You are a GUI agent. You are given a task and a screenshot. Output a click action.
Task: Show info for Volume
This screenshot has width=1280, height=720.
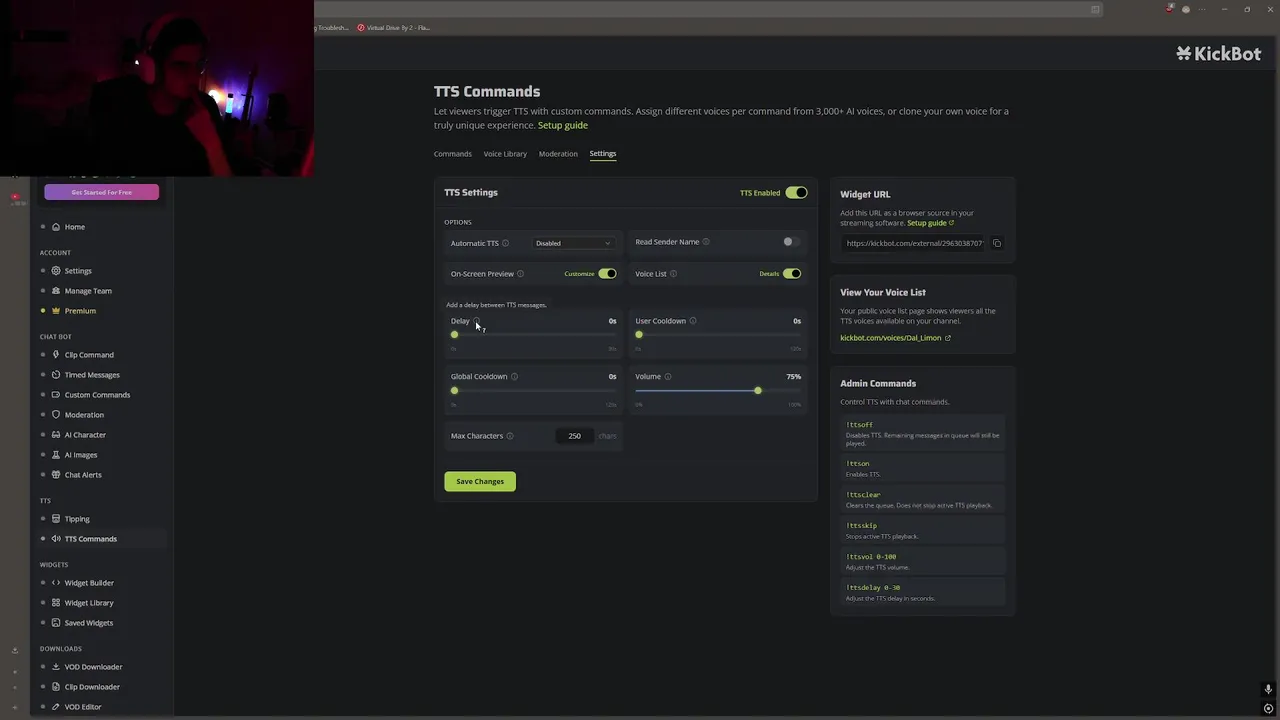668,377
